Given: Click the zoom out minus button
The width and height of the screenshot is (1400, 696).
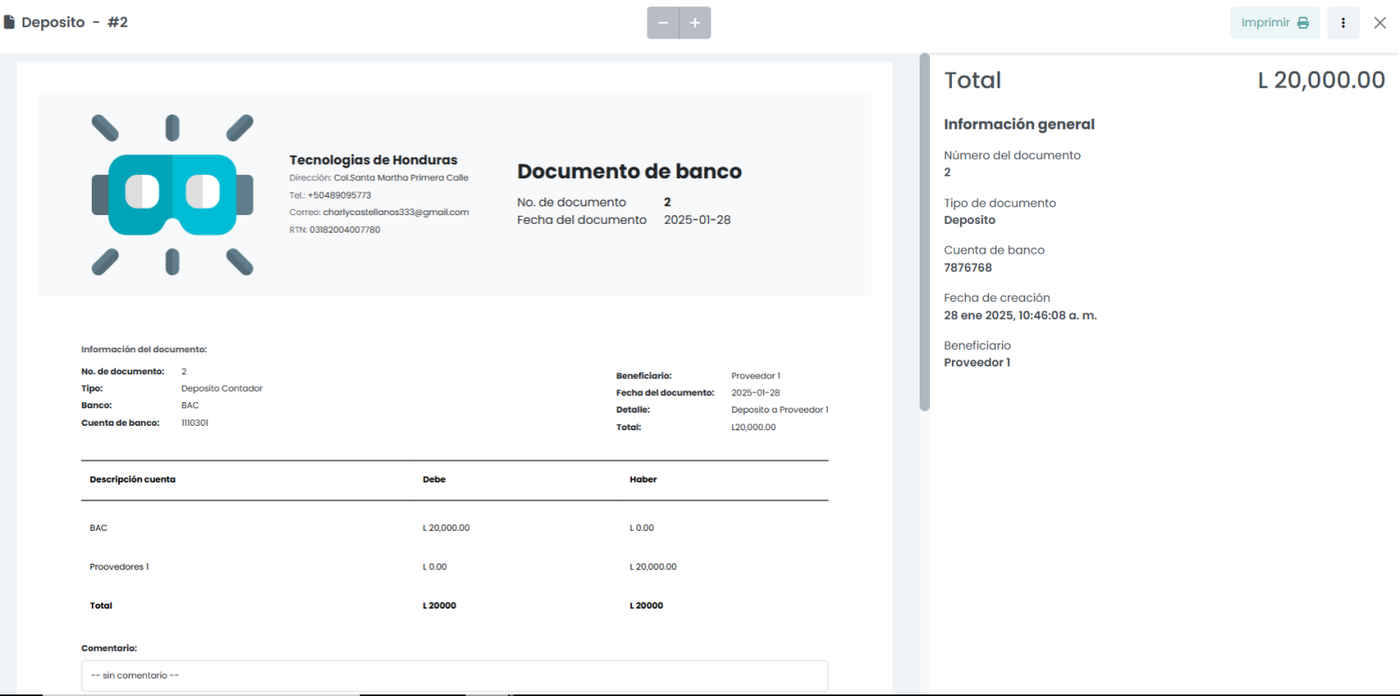Looking at the screenshot, I should point(663,23).
